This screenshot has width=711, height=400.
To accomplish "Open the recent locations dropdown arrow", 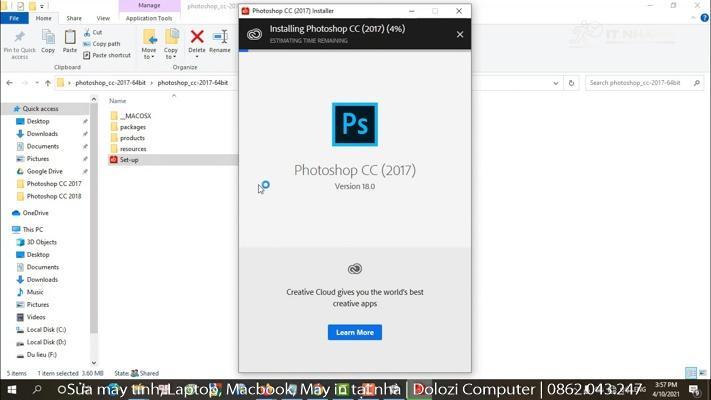I will 36,83.
